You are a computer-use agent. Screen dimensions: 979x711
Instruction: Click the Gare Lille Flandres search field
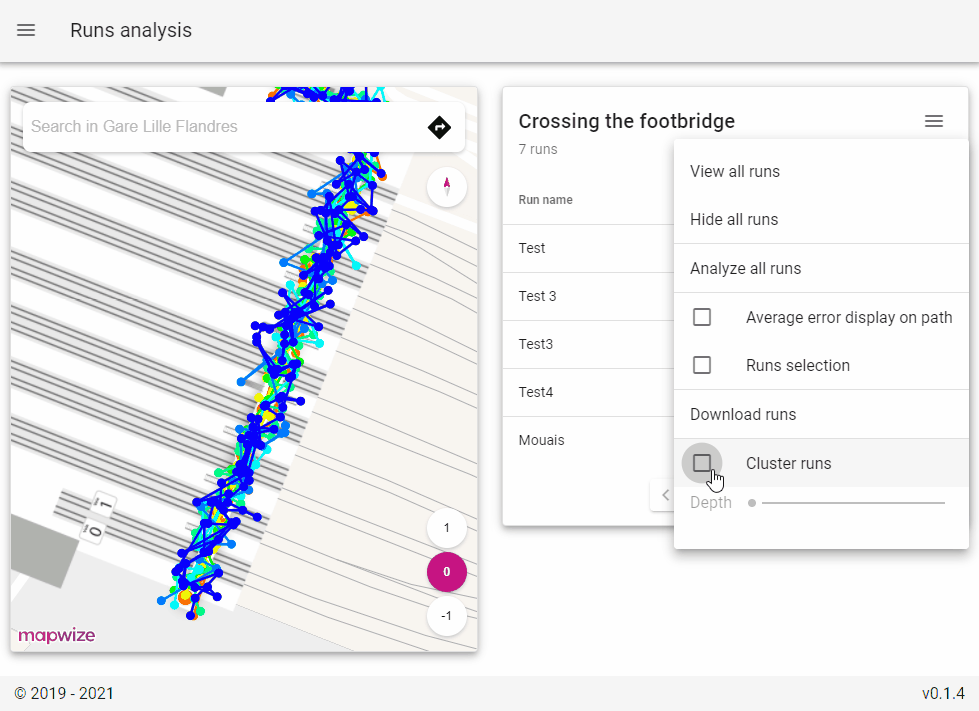[x=200, y=127]
